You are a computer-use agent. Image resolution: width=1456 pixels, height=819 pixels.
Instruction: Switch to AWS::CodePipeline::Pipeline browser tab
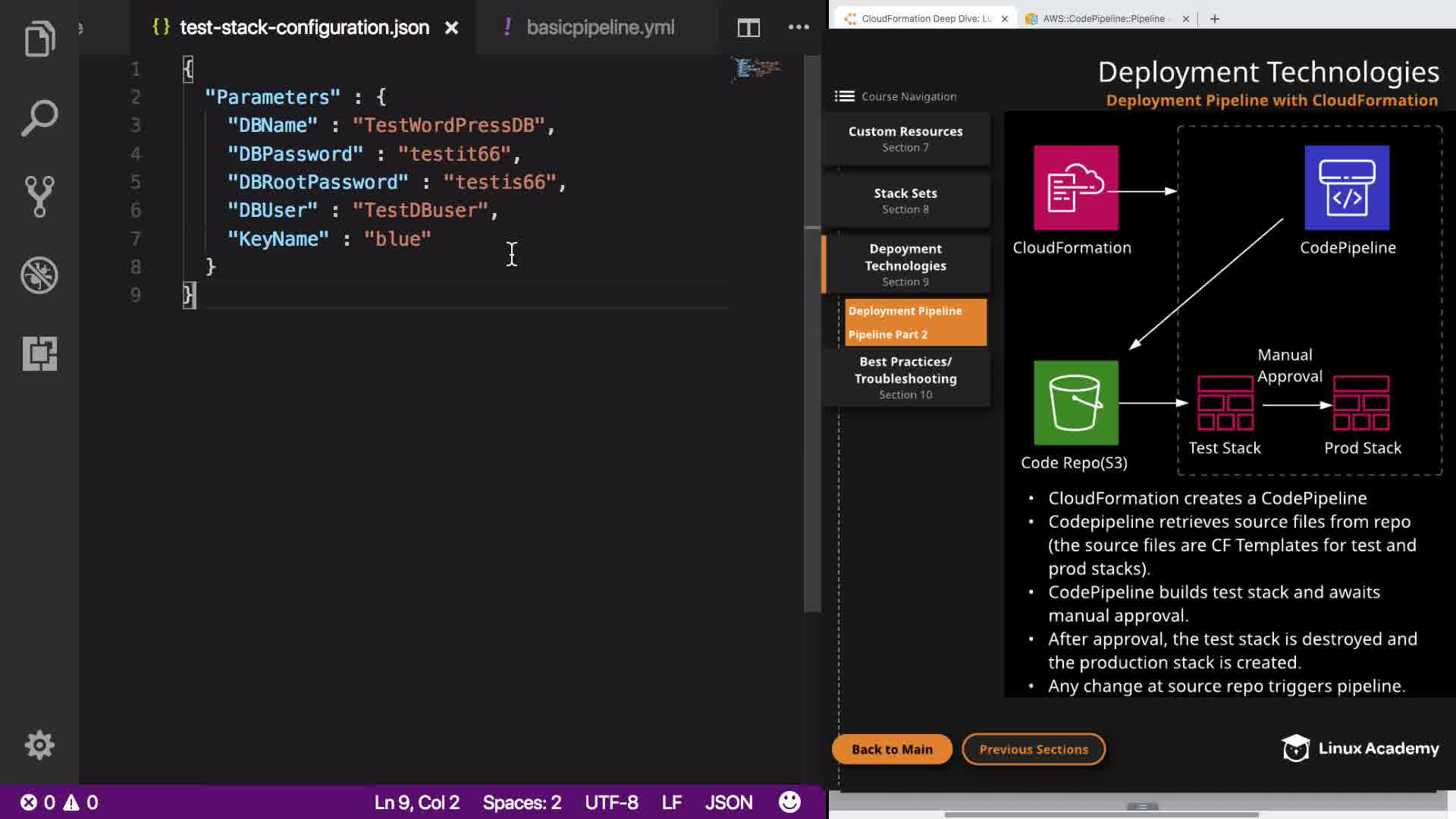(1103, 19)
